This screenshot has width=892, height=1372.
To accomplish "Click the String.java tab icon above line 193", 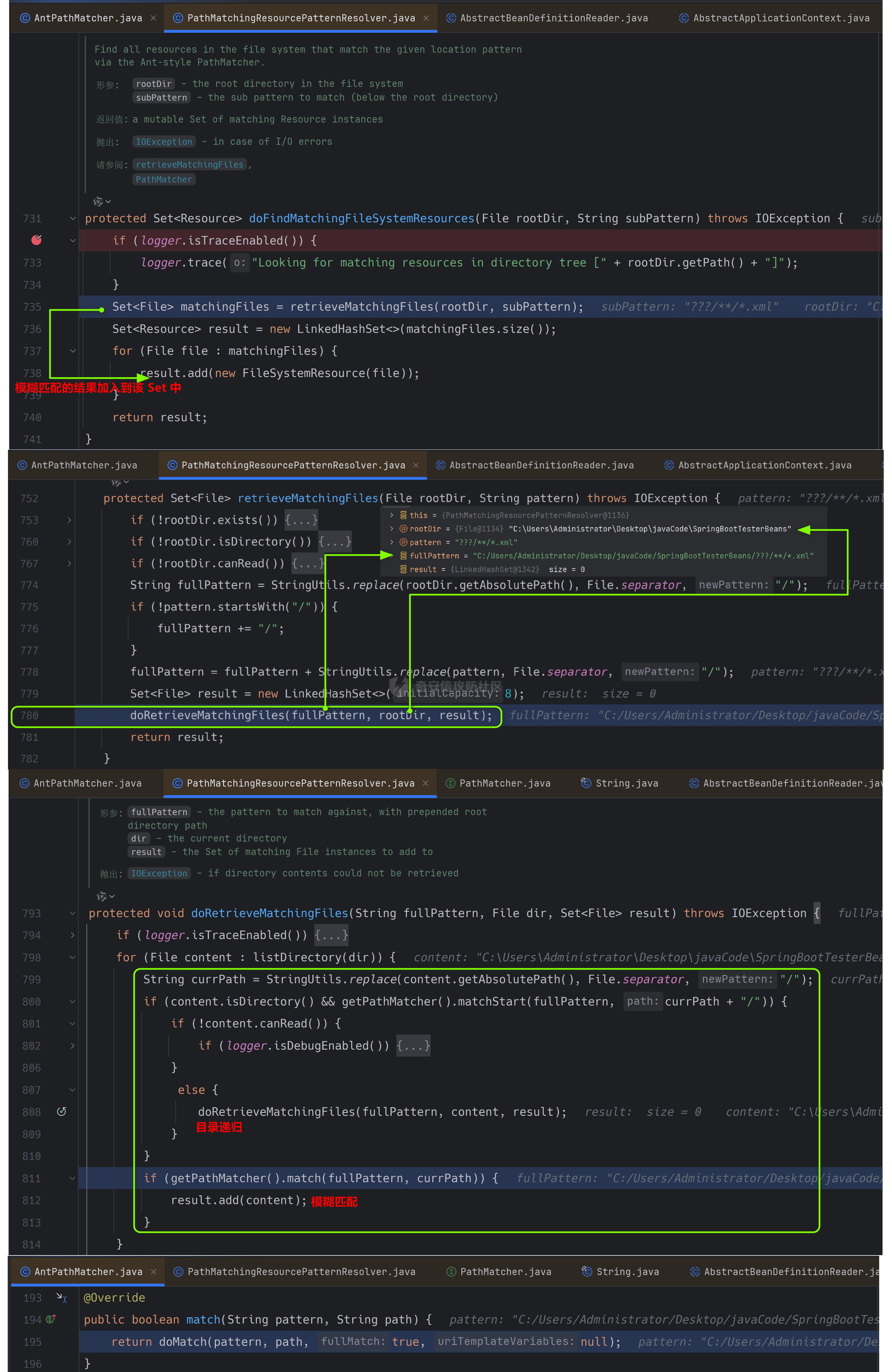I will 586,1271.
